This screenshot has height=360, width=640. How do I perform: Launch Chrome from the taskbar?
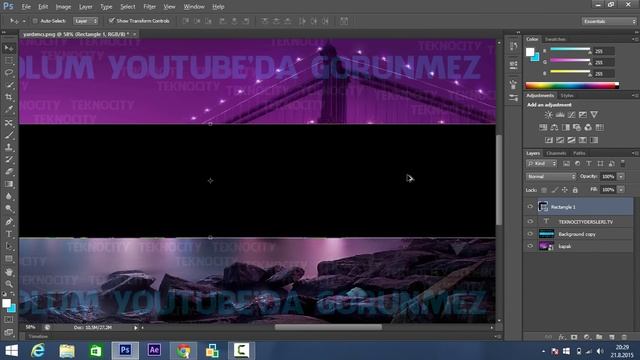183,350
